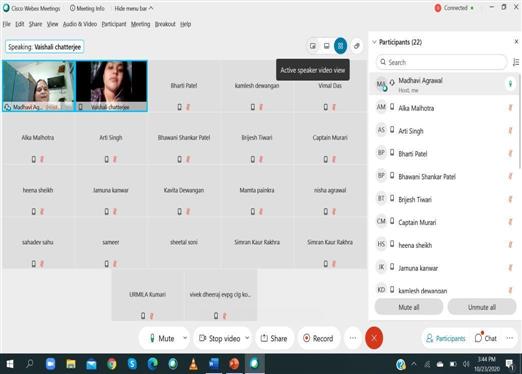This screenshot has width=522, height=374.
Task: Toggle the Participants panel button
Action: [446, 338]
